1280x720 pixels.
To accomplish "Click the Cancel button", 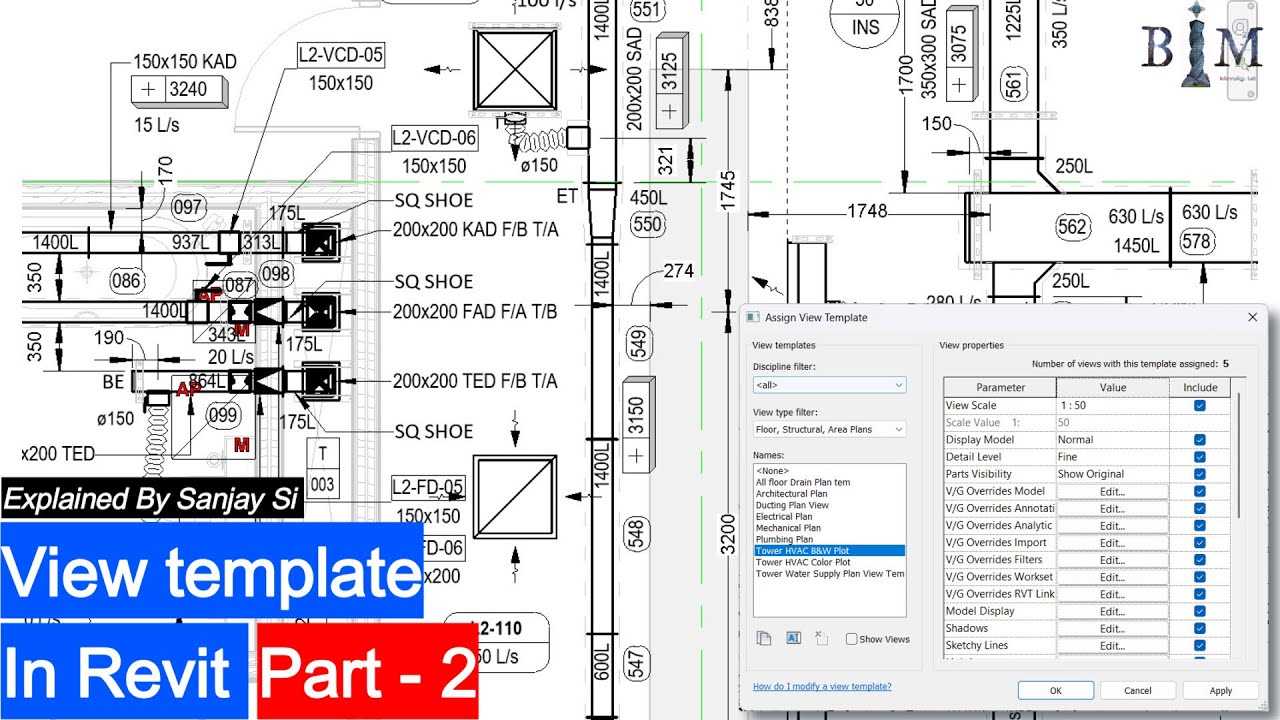I will [1138, 690].
